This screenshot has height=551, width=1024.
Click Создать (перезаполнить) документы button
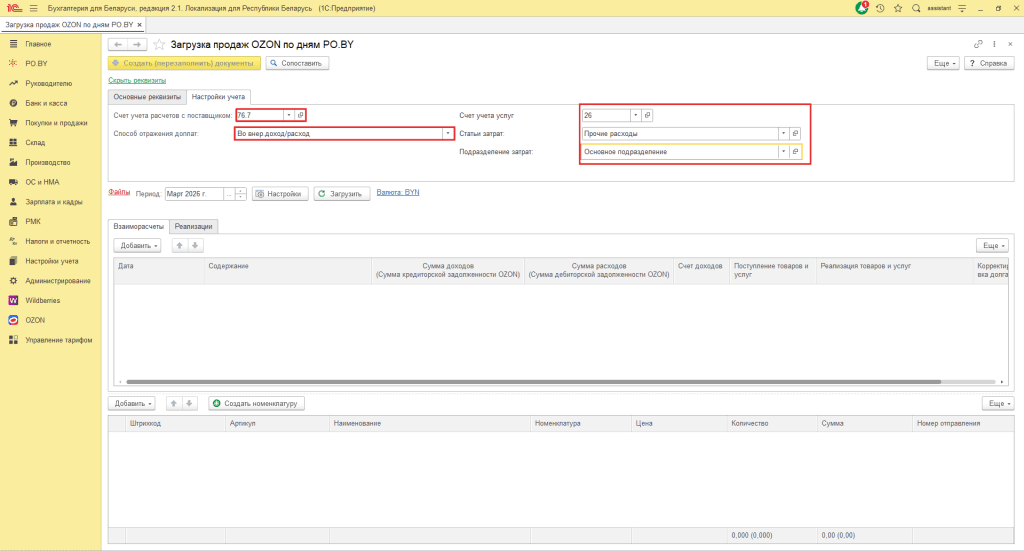tap(184, 63)
